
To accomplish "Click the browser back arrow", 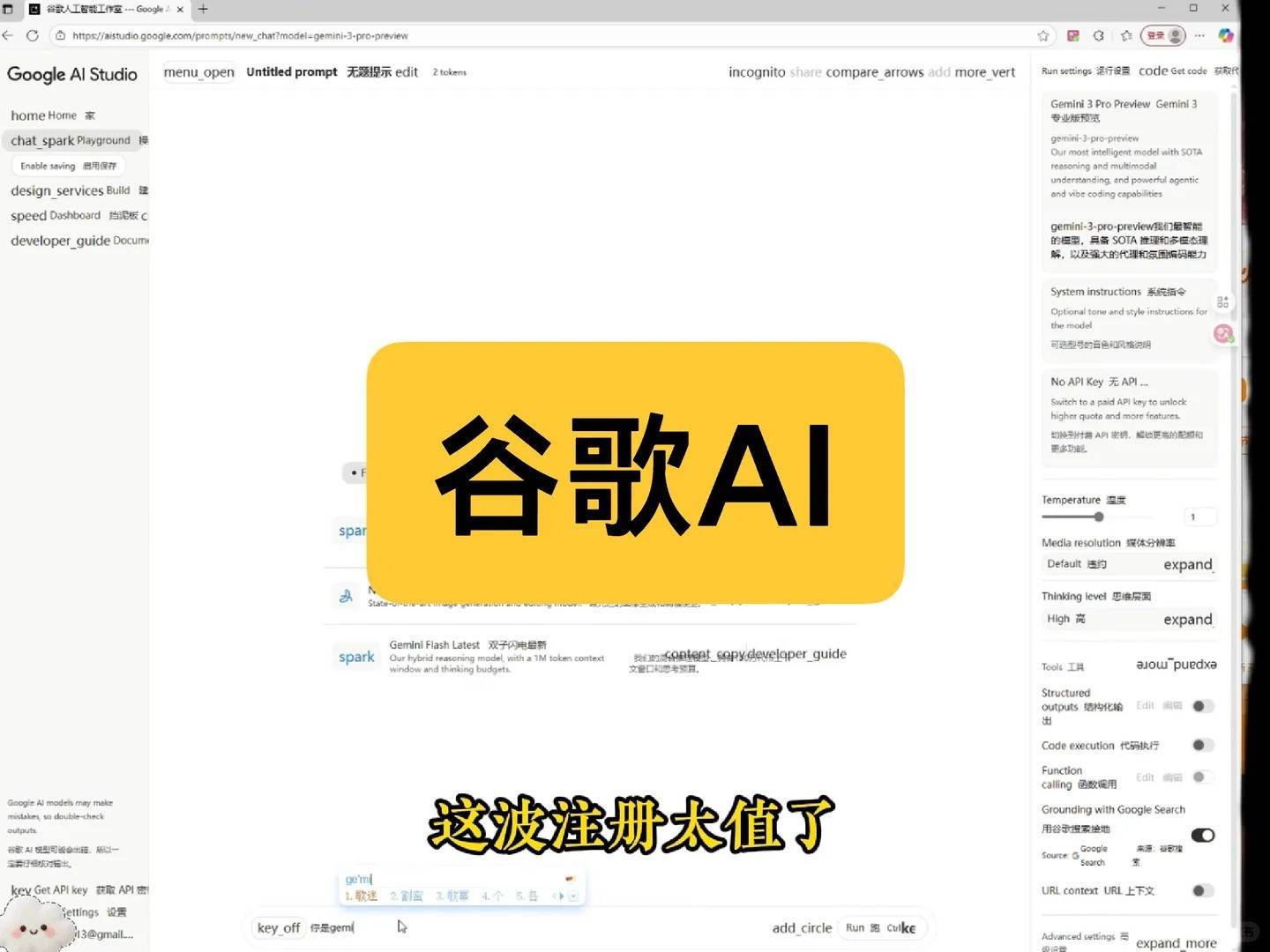I will [x=8, y=35].
